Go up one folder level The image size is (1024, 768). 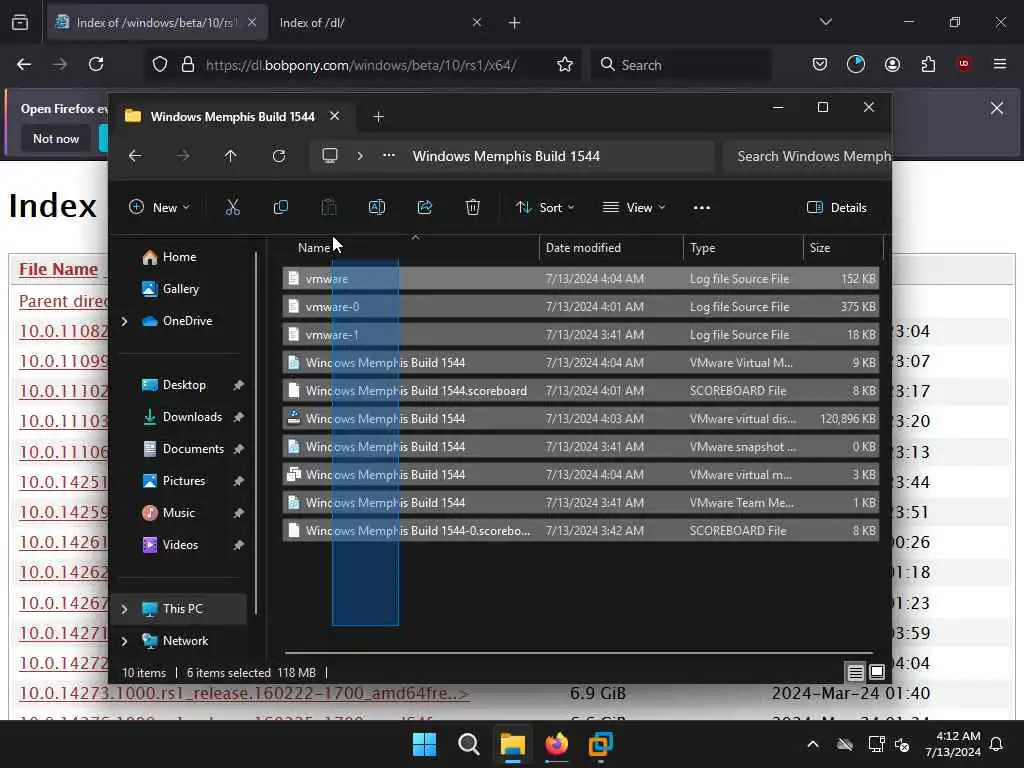[231, 156]
